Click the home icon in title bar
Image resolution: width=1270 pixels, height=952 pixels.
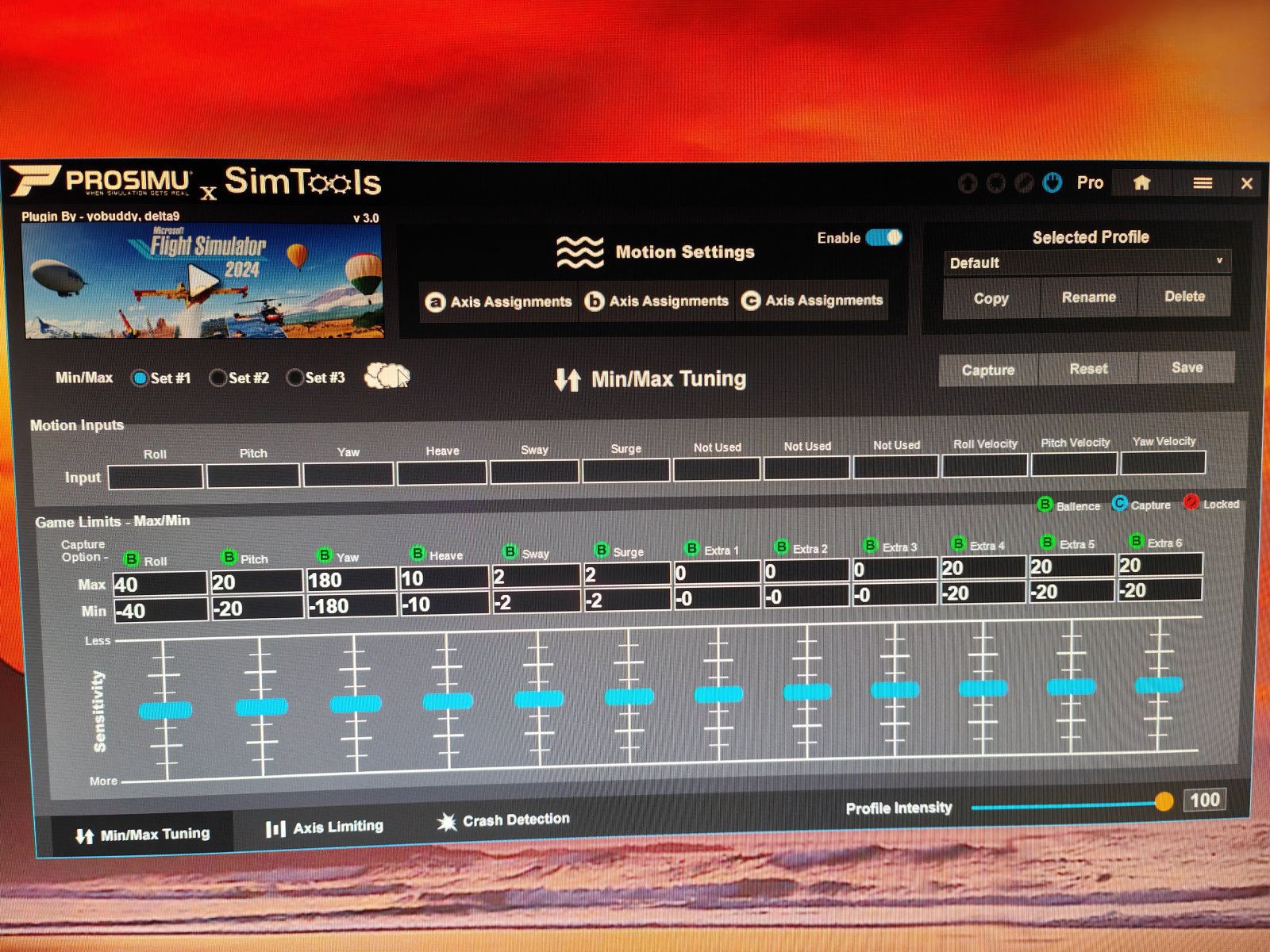coord(1141,183)
